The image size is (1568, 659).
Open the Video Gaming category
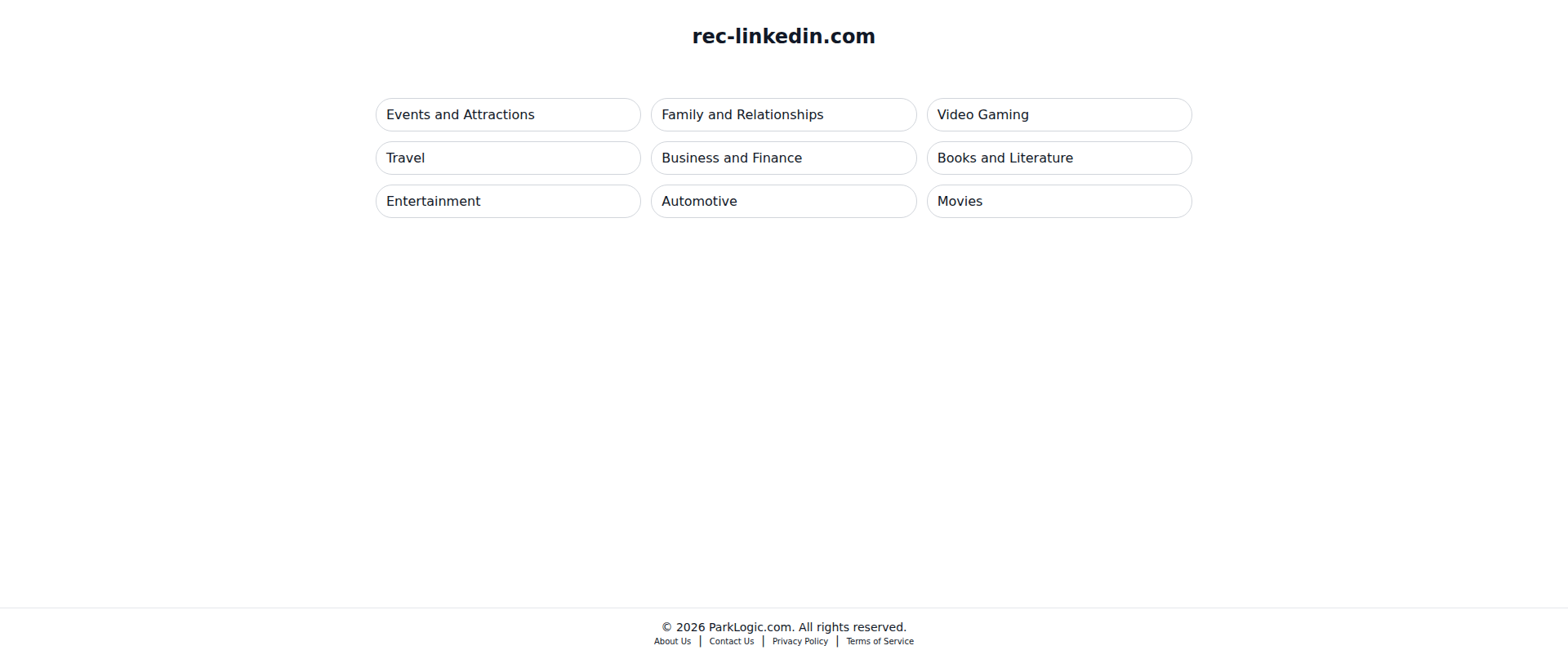(1059, 115)
